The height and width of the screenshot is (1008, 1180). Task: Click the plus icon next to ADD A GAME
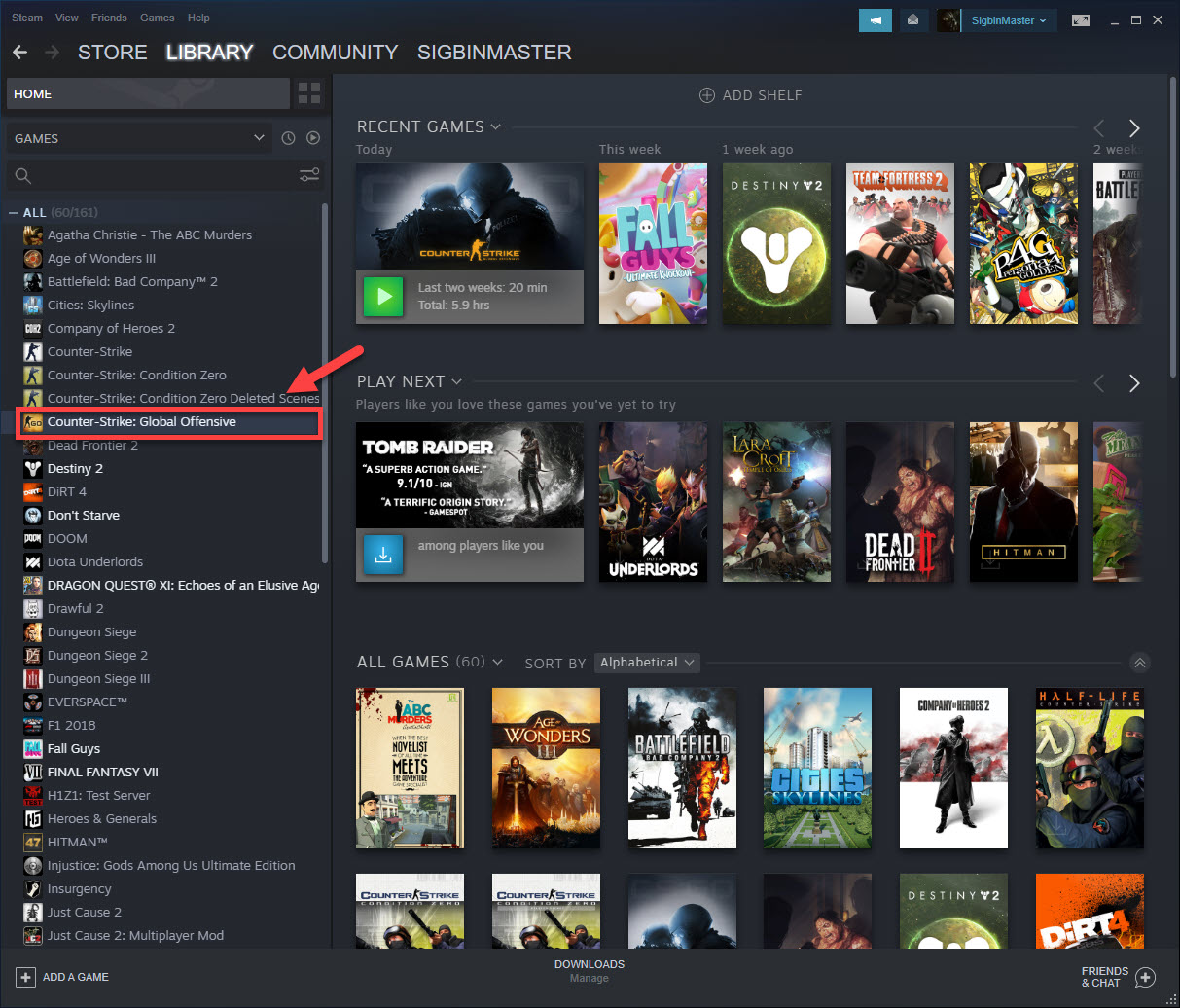(x=25, y=977)
